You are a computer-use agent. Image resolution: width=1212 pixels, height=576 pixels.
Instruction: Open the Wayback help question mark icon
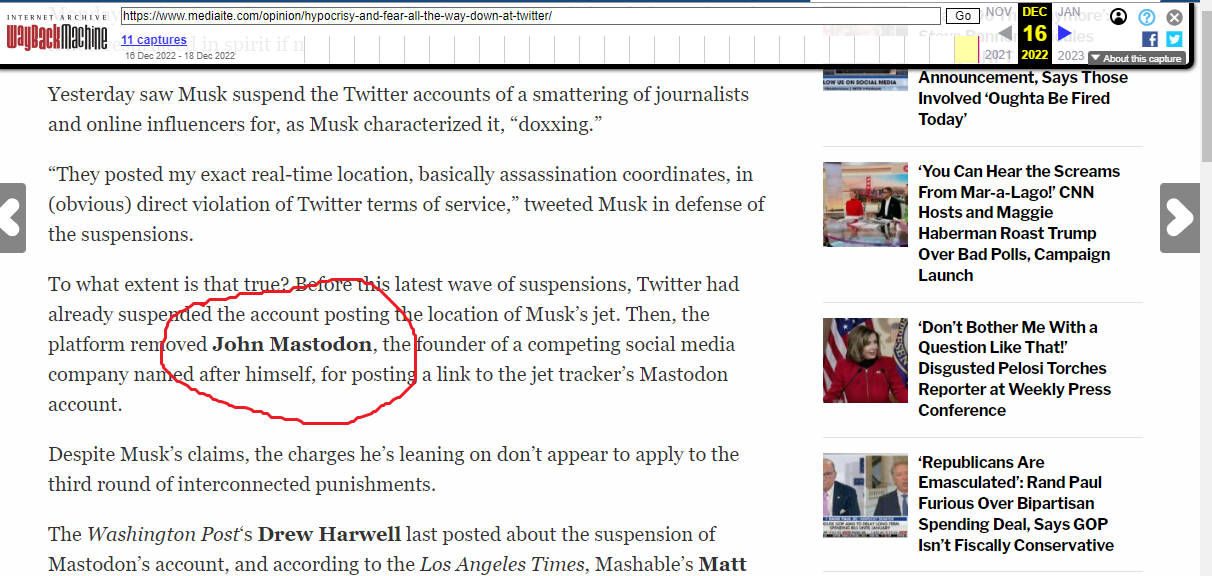point(1147,17)
